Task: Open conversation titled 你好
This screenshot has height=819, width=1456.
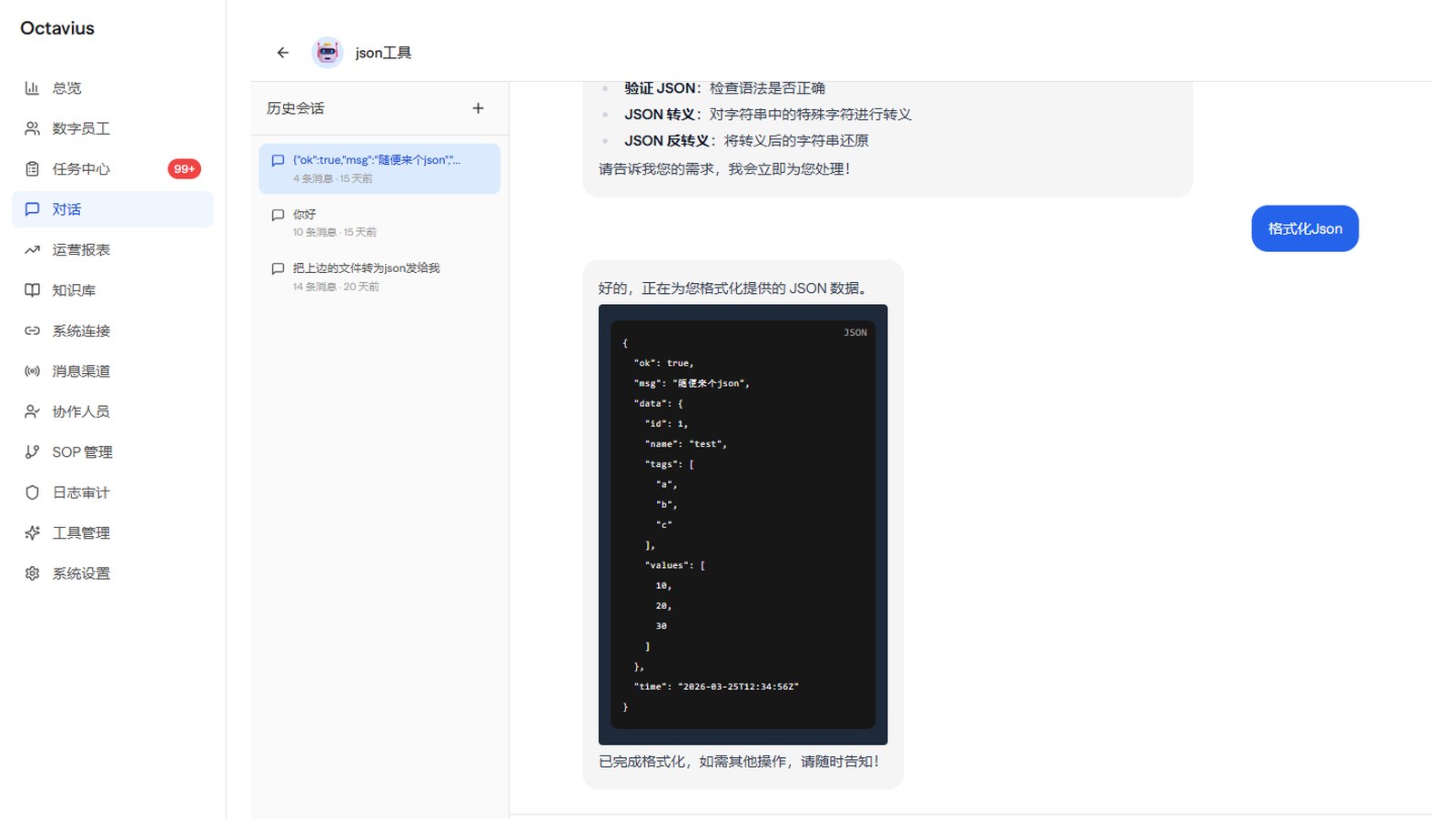Action: pos(379,223)
